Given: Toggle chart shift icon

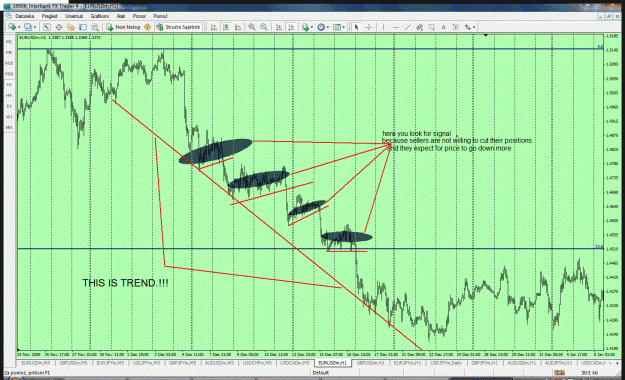Looking at the screenshot, I should click(291, 27).
